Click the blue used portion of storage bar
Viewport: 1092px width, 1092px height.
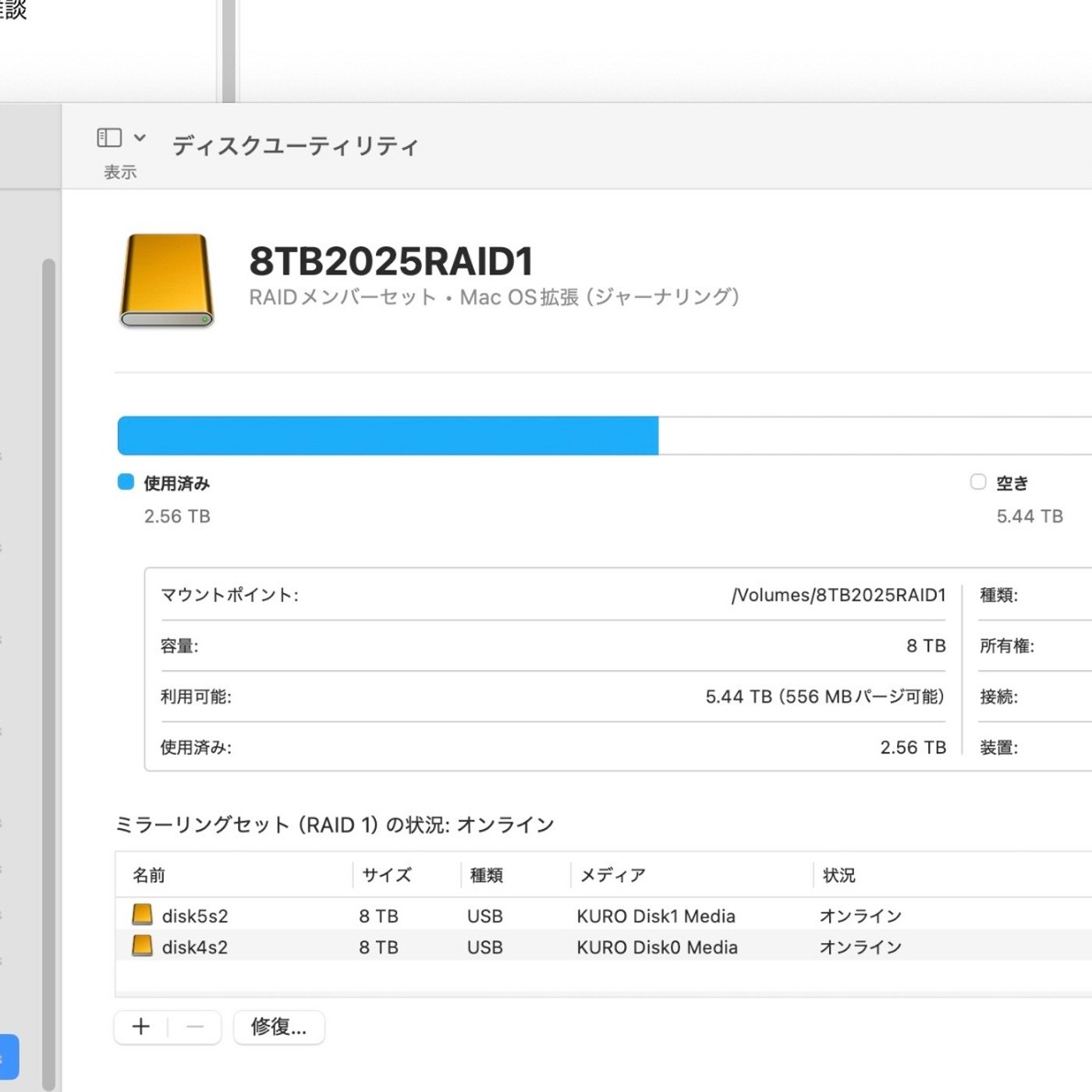tap(388, 435)
